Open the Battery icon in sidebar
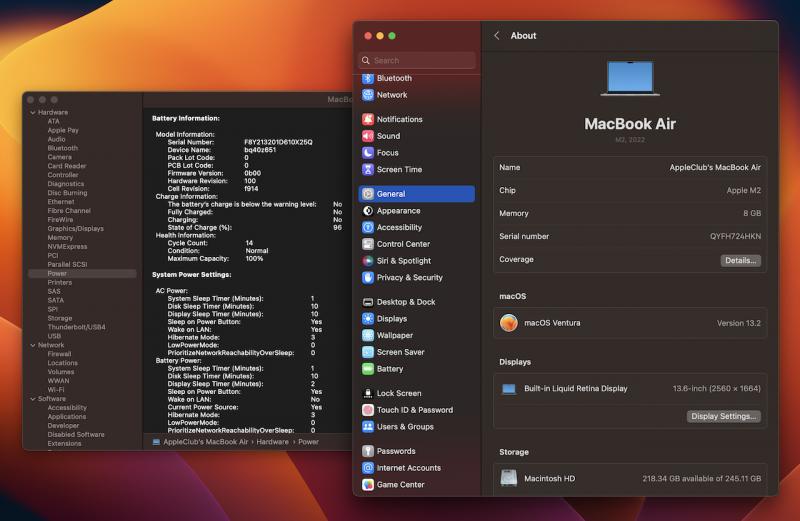 pyautogui.click(x=368, y=369)
